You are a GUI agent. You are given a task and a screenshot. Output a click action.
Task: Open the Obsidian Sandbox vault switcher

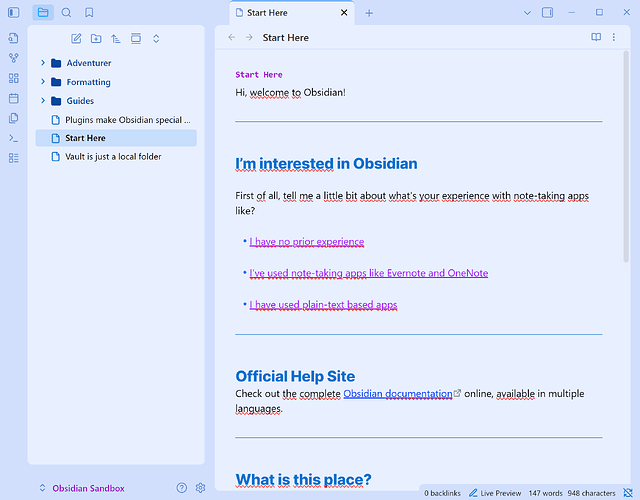pos(82,488)
